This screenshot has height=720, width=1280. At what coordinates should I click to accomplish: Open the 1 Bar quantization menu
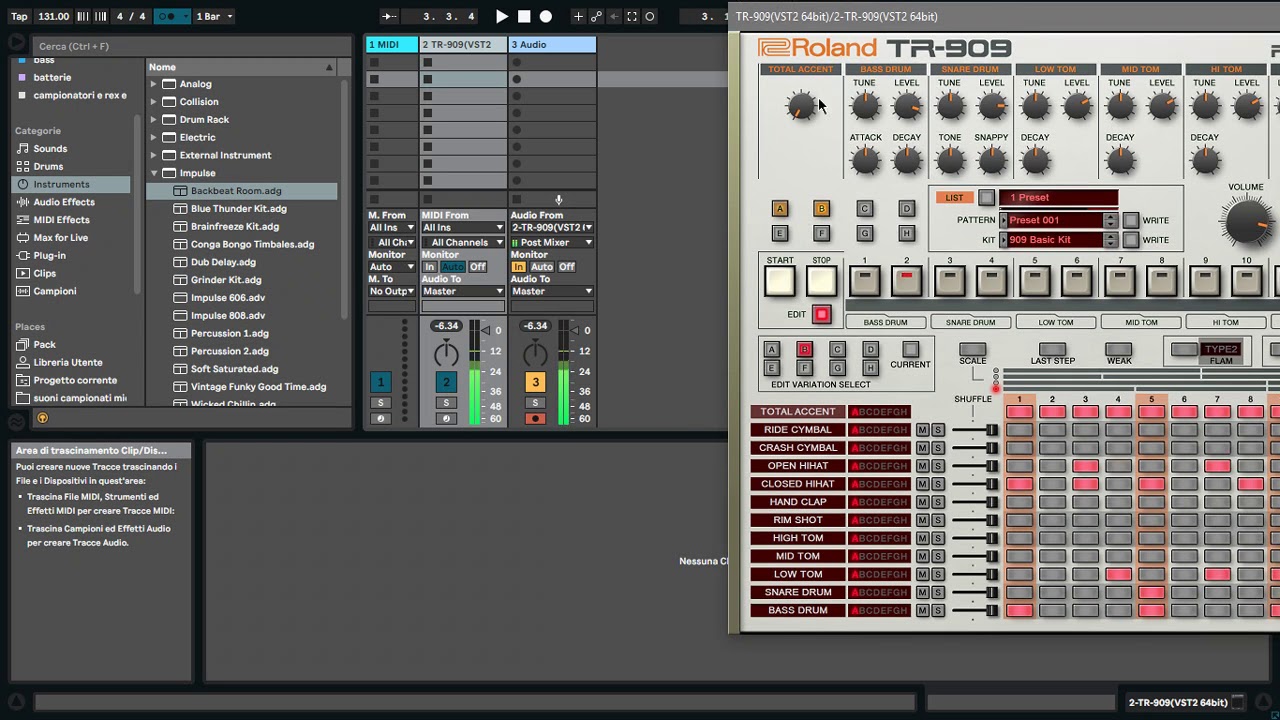(x=214, y=16)
